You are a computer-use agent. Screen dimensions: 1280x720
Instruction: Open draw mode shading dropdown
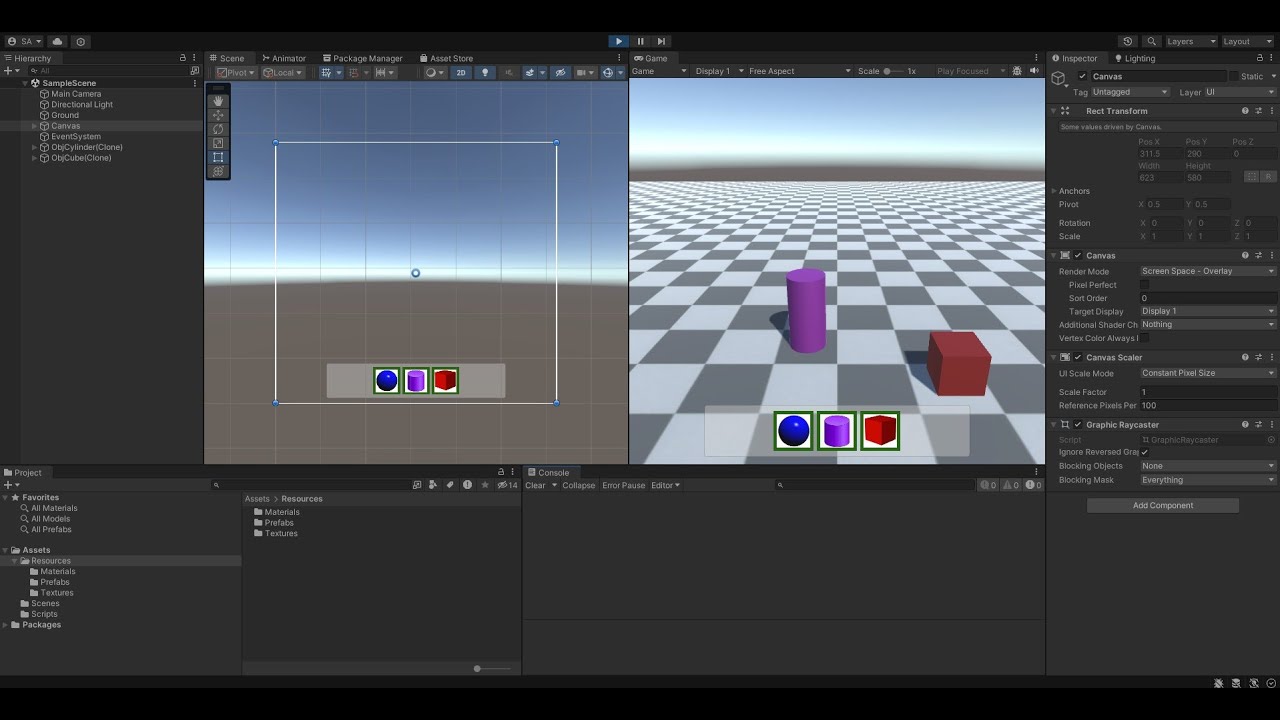(x=435, y=72)
